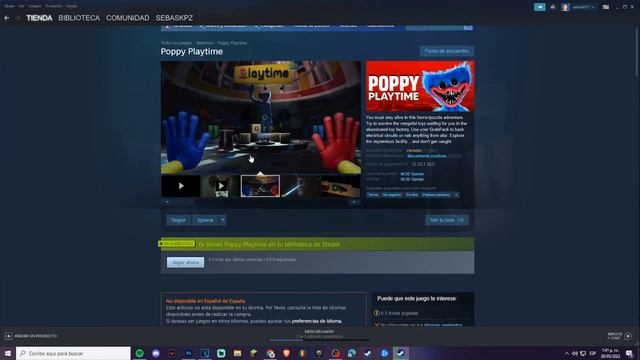Click the thumbnail strip right scroll arrow
640x360 pixels.
click(354, 202)
